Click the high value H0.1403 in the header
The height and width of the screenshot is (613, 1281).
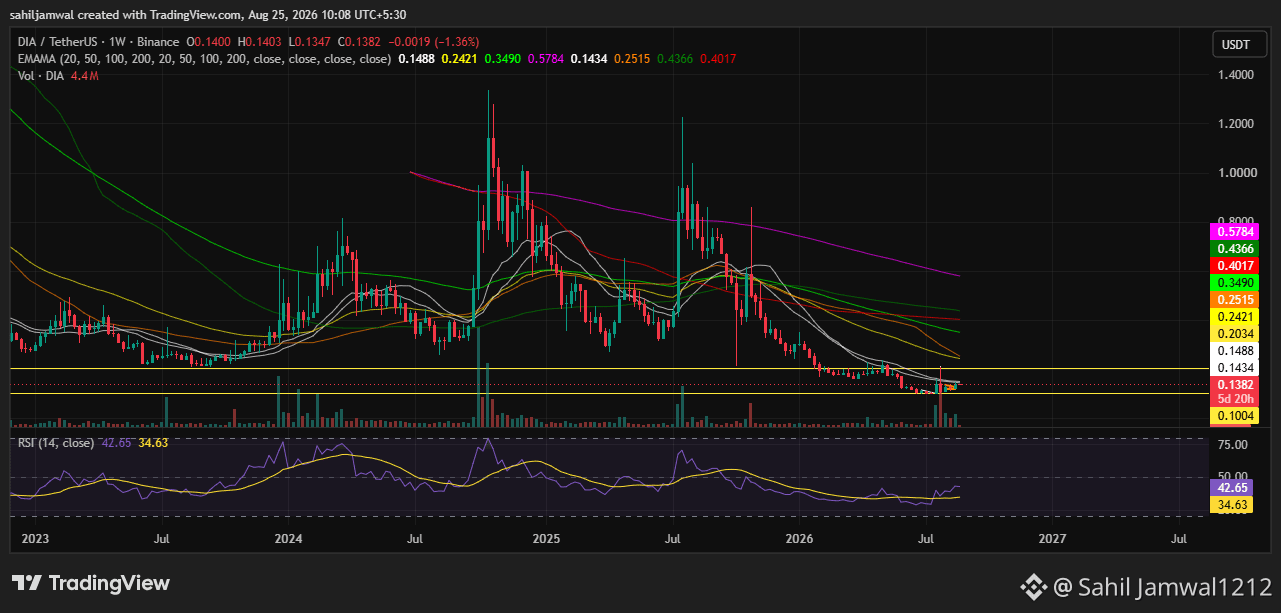point(259,42)
